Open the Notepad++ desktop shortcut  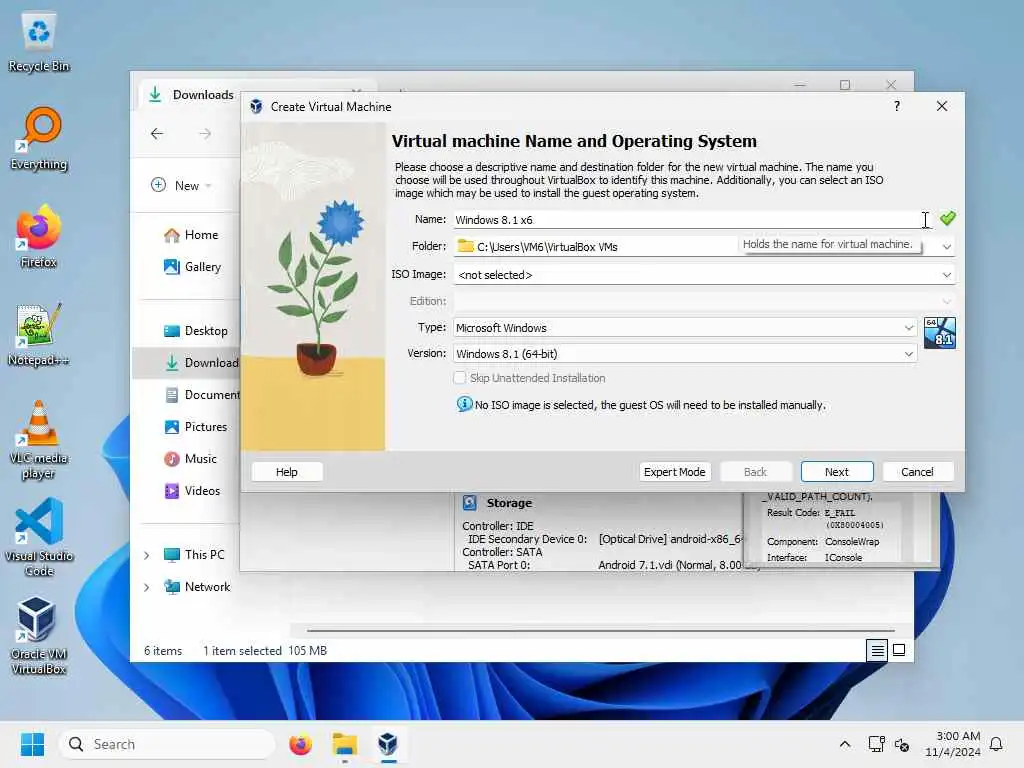coord(39,335)
